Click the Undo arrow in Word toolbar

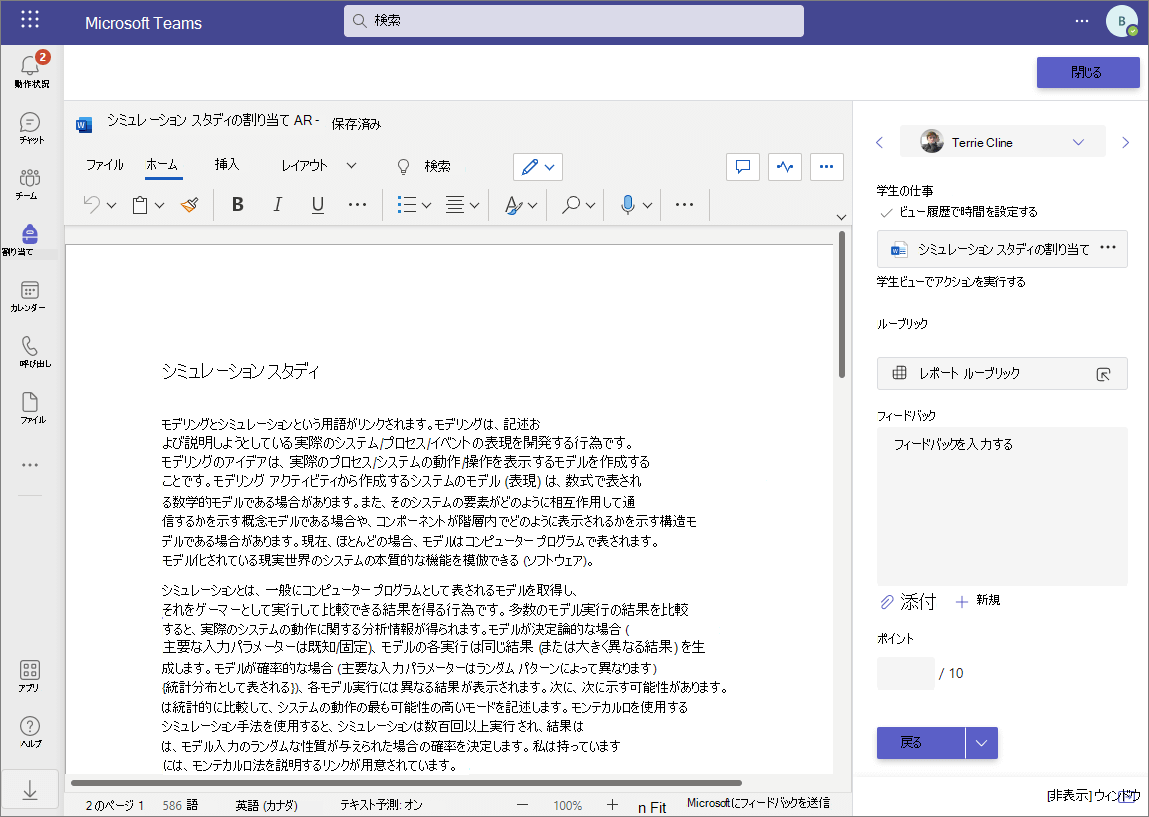click(92, 204)
